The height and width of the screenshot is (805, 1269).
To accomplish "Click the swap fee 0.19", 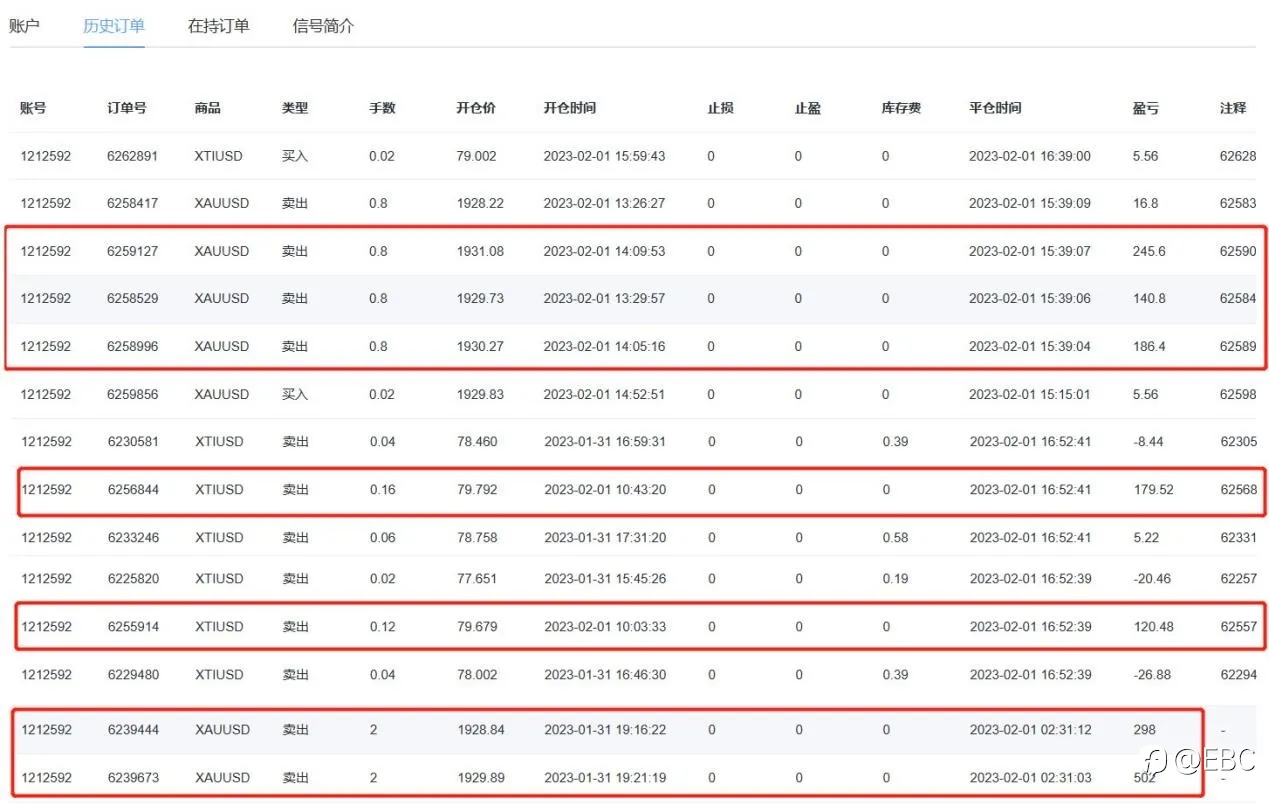I will click(x=895, y=578).
